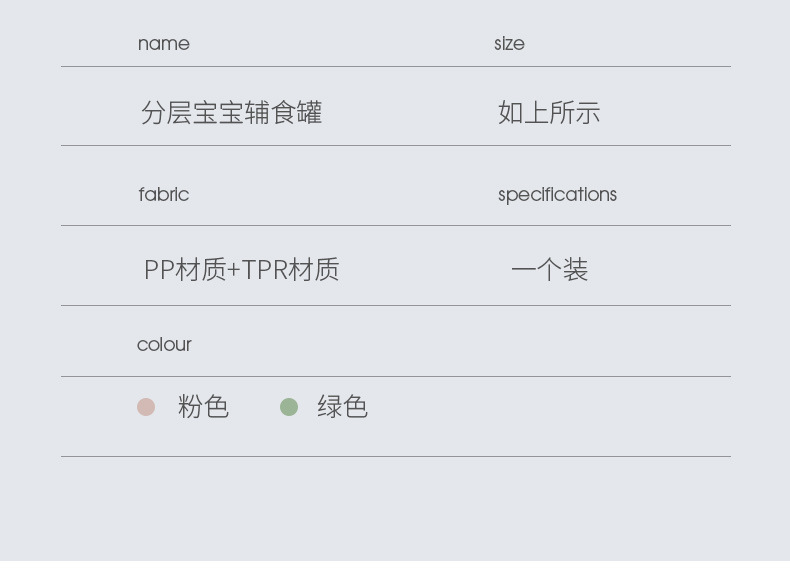Click the "fabric" heading
Screen dimensions: 790x580
coord(164,195)
